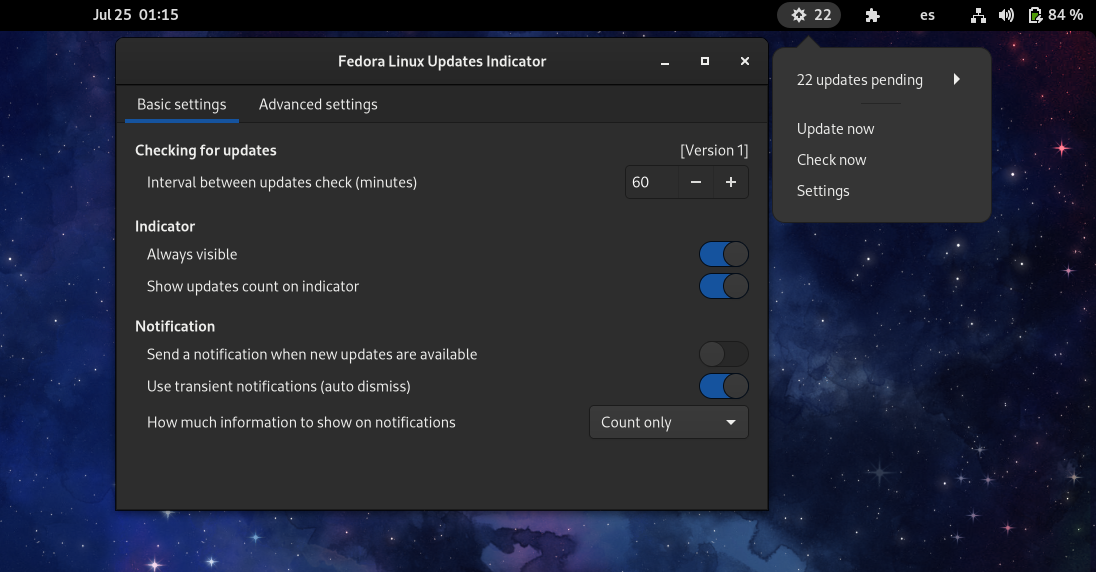The width and height of the screenshot is (1096, 572).
Task: Click How much information to show label
Action: [301, 422]
